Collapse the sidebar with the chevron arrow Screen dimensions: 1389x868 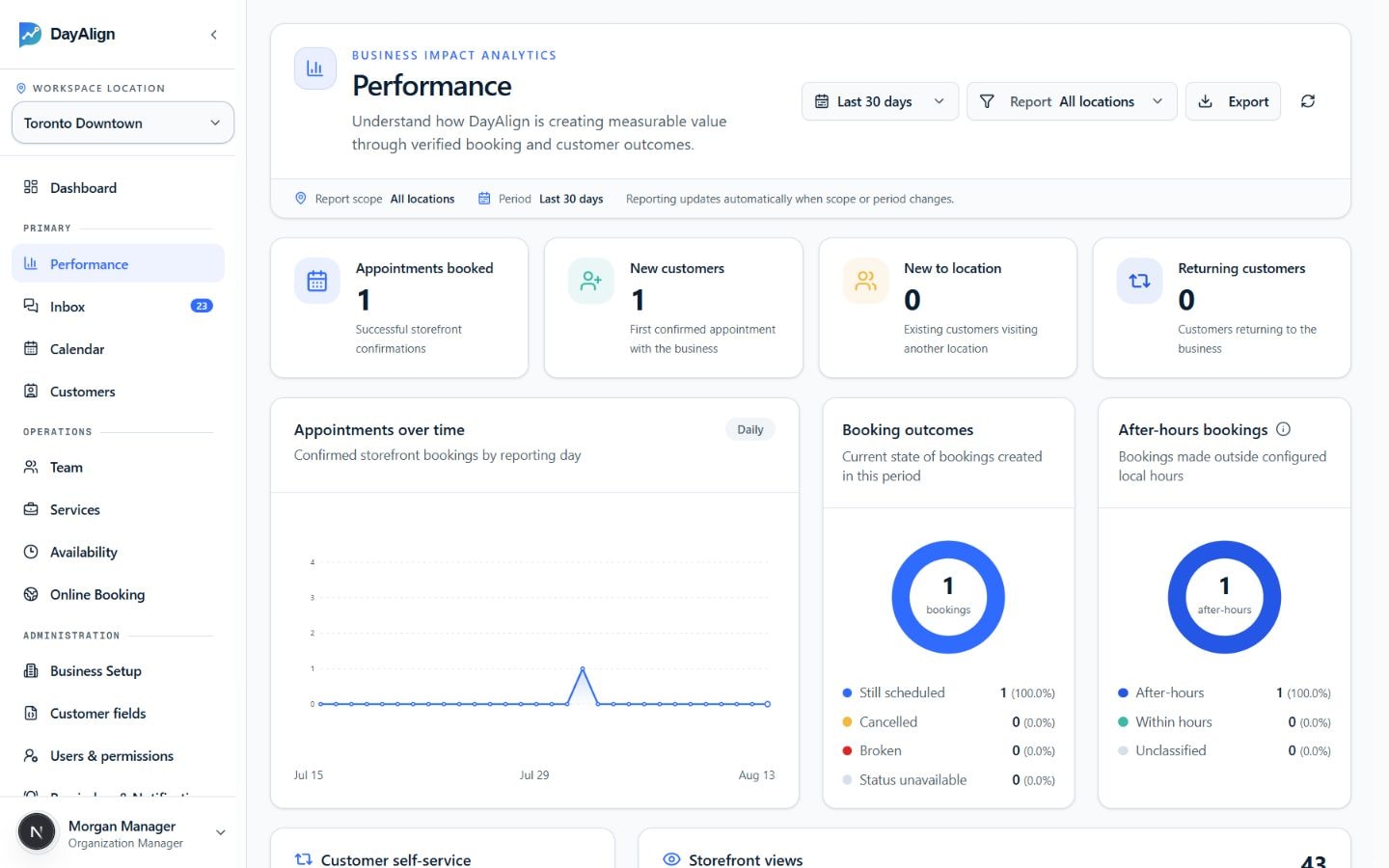pyautogui.click(x=213, y=35)
